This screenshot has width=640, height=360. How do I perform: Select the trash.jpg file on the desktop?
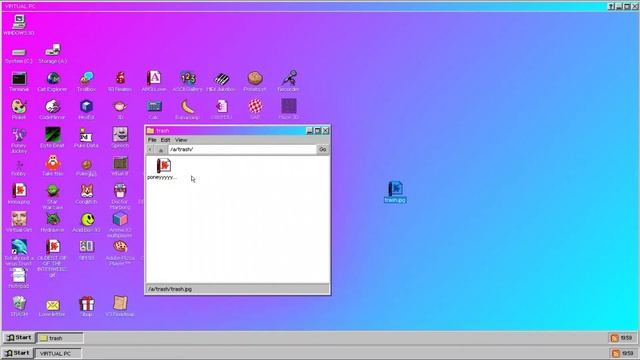pyautogui.click(x=395, y=192)
